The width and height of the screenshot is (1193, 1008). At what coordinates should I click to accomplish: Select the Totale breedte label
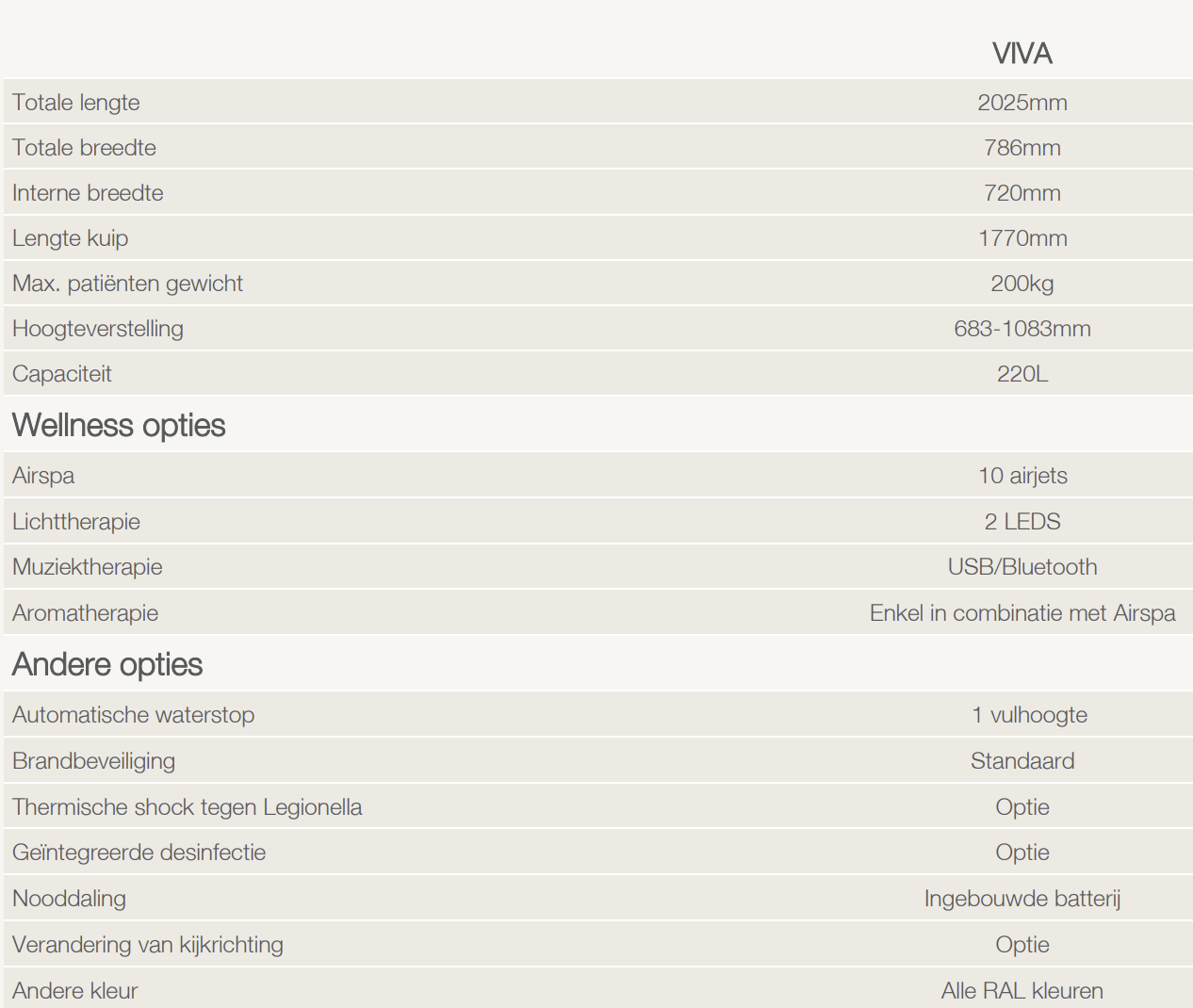84,148
